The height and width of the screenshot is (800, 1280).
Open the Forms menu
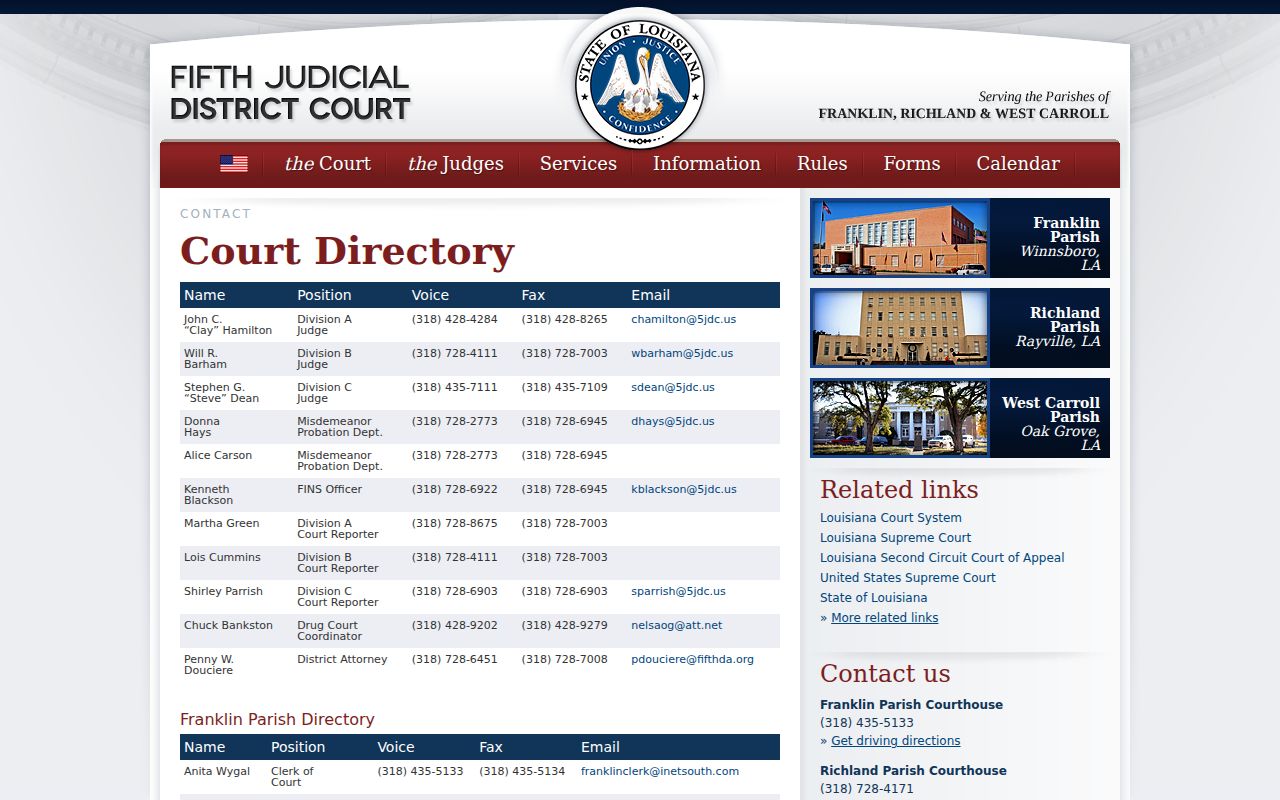tap(912, 164)
